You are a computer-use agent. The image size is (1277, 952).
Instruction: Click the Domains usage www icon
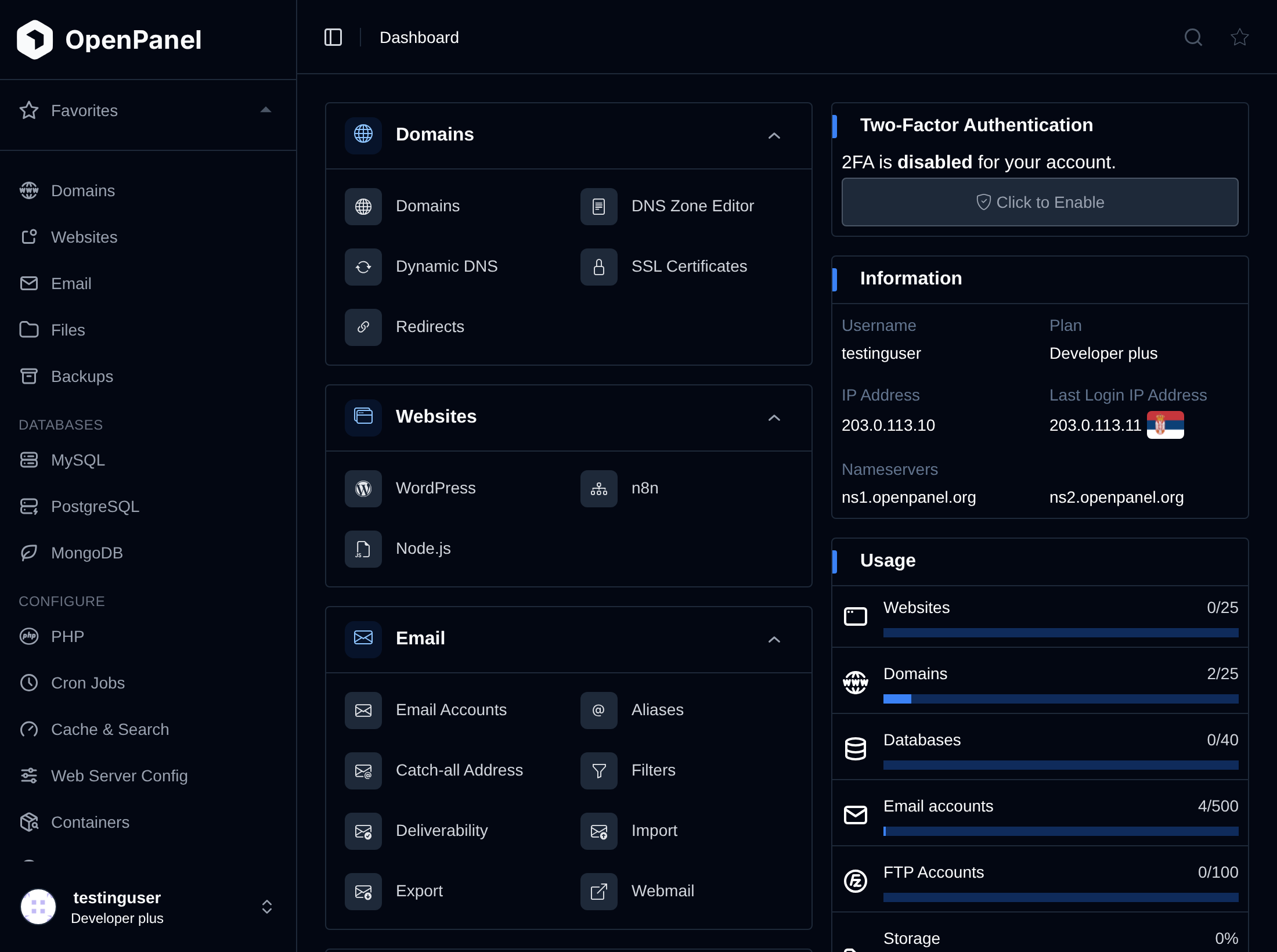pyautogui.click(x=856, y=683)
